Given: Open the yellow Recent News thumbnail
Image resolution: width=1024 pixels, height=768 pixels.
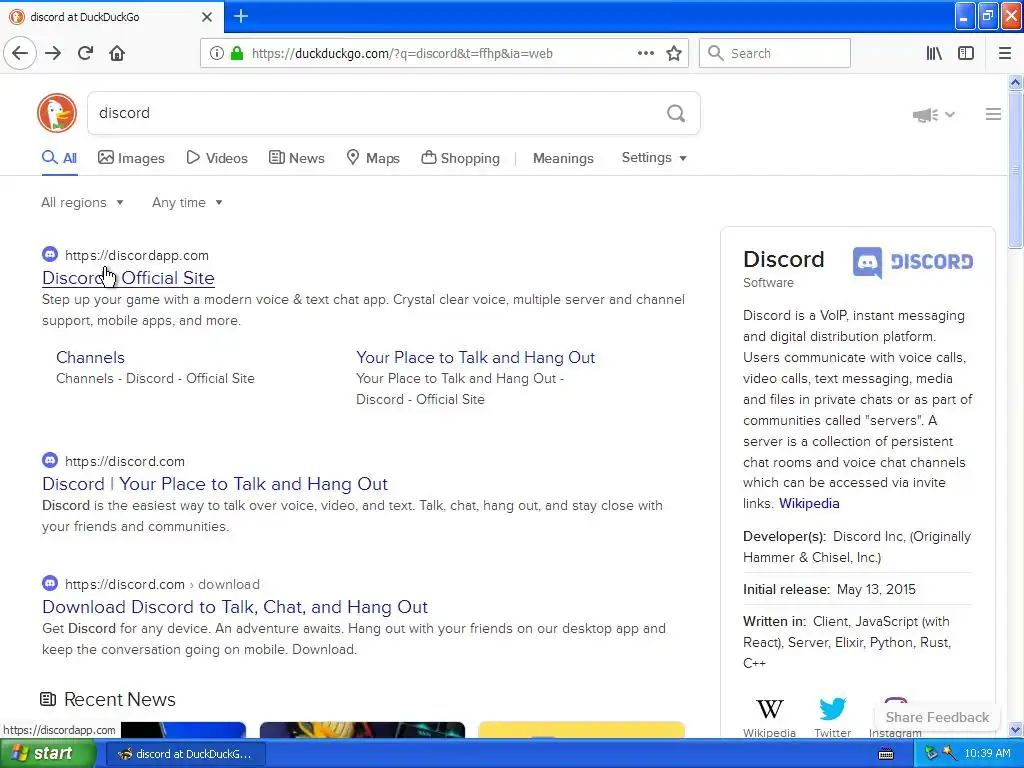Looking at the screenshot, I should (x=581, y=729).
